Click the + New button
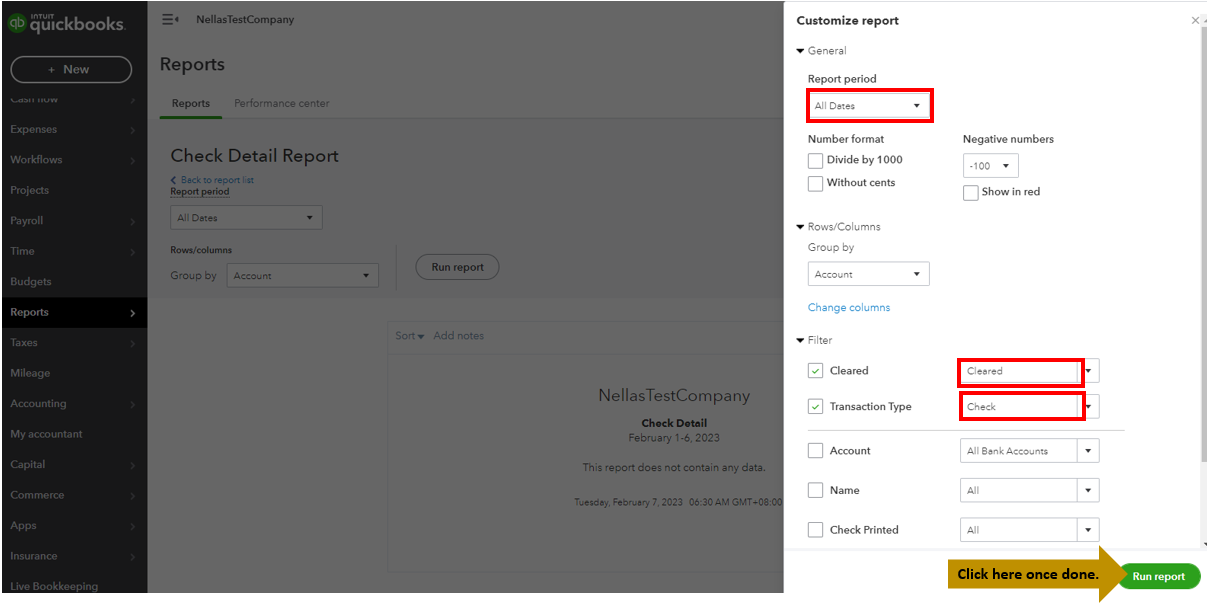The height and width of the screenshot is (605, 1211). [x=71, y=69]
